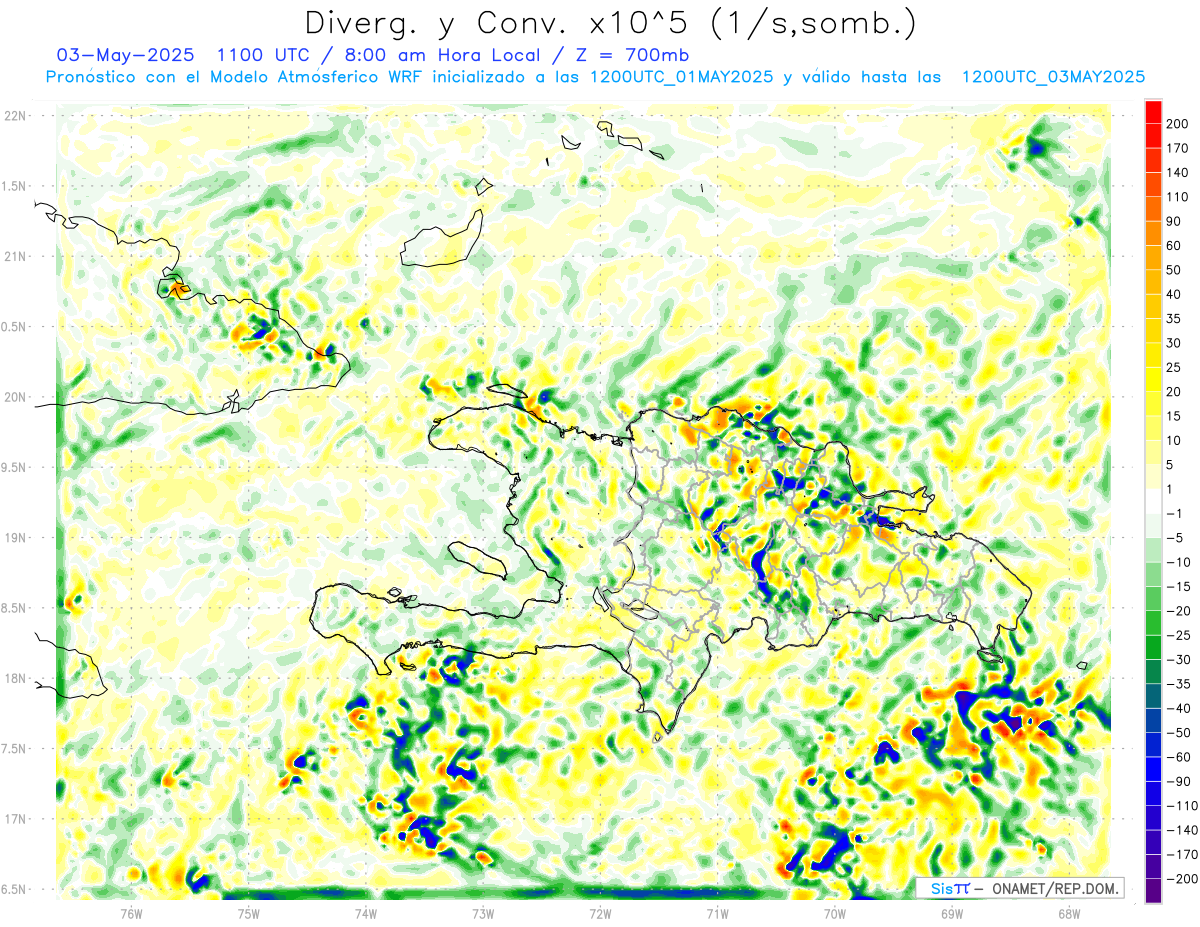Click the '1200UTC_03MAY2025' valid-until time
This screenshot has height=927, width=1200.
(1053, 77)
